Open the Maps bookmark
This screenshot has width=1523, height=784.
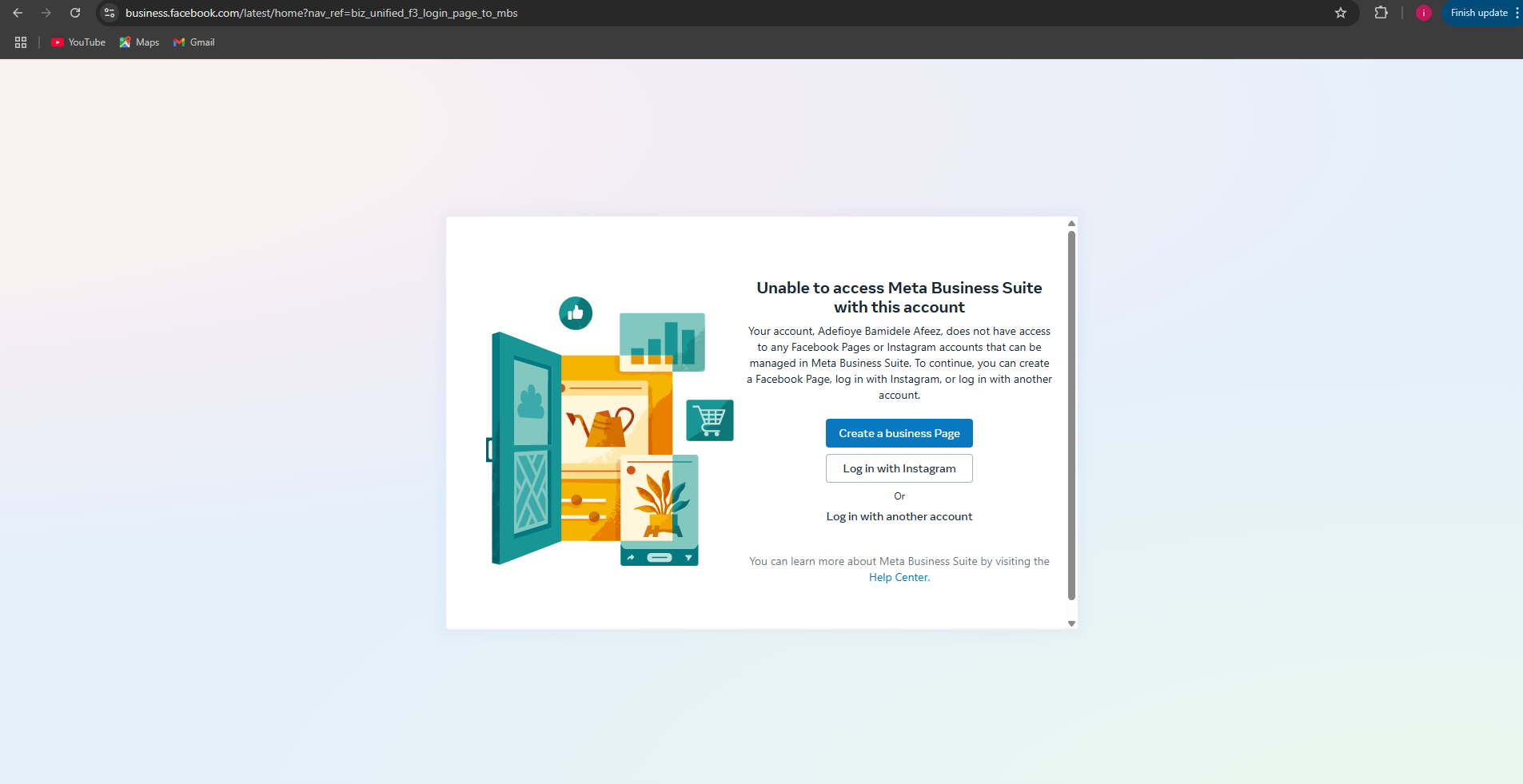[x=139, y=42]
